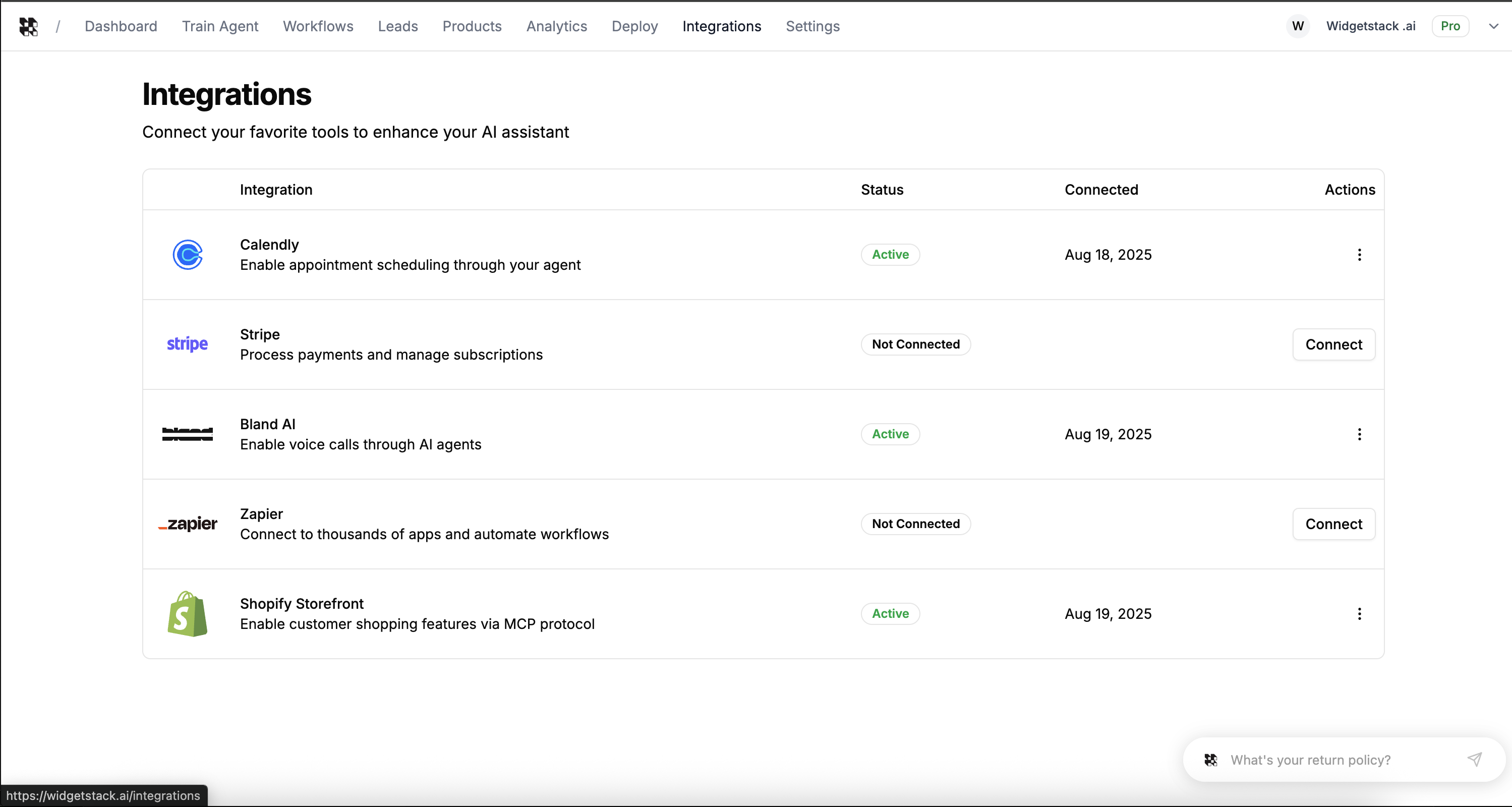1512x807 pixels.
Task: Expand the account chevron dropdown
Action: [x=1493, y=26]
